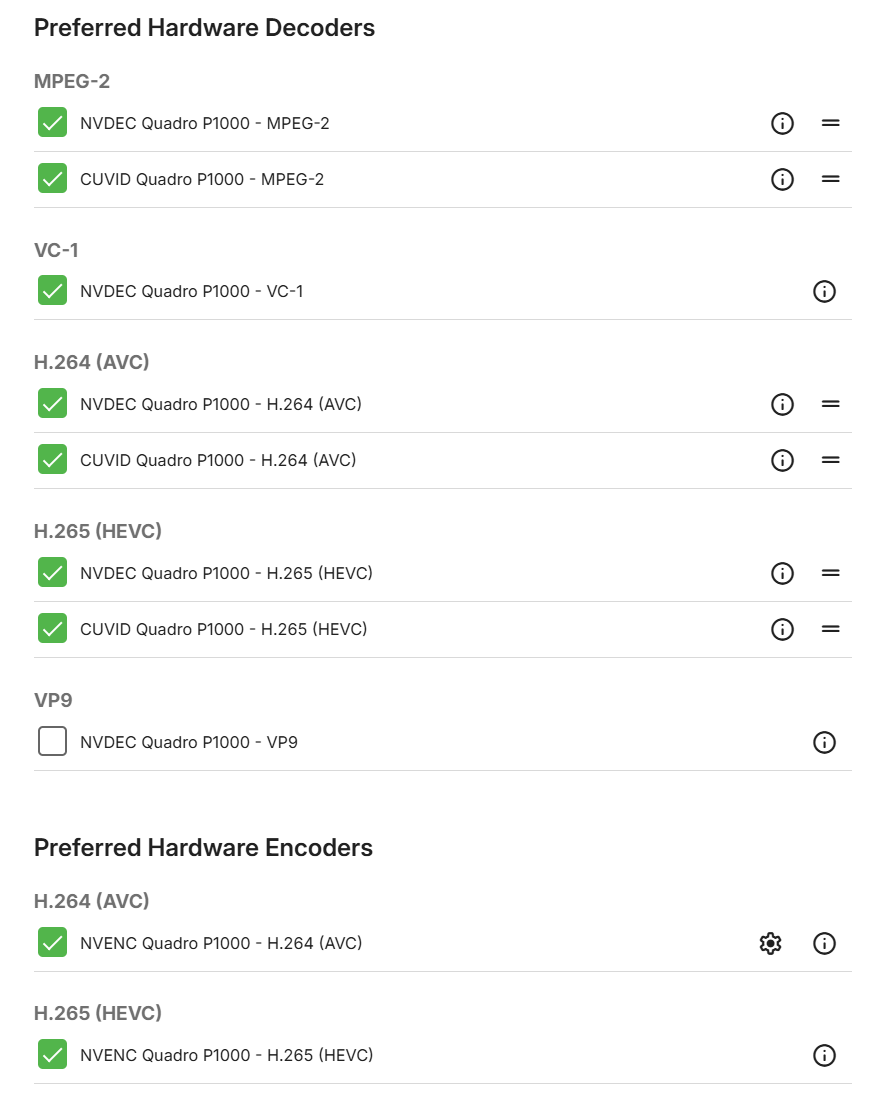Open info for NVDEC Quadro P1000 MPEG-2
This screenshot has width=882, height=1114.
click(782, 124)
